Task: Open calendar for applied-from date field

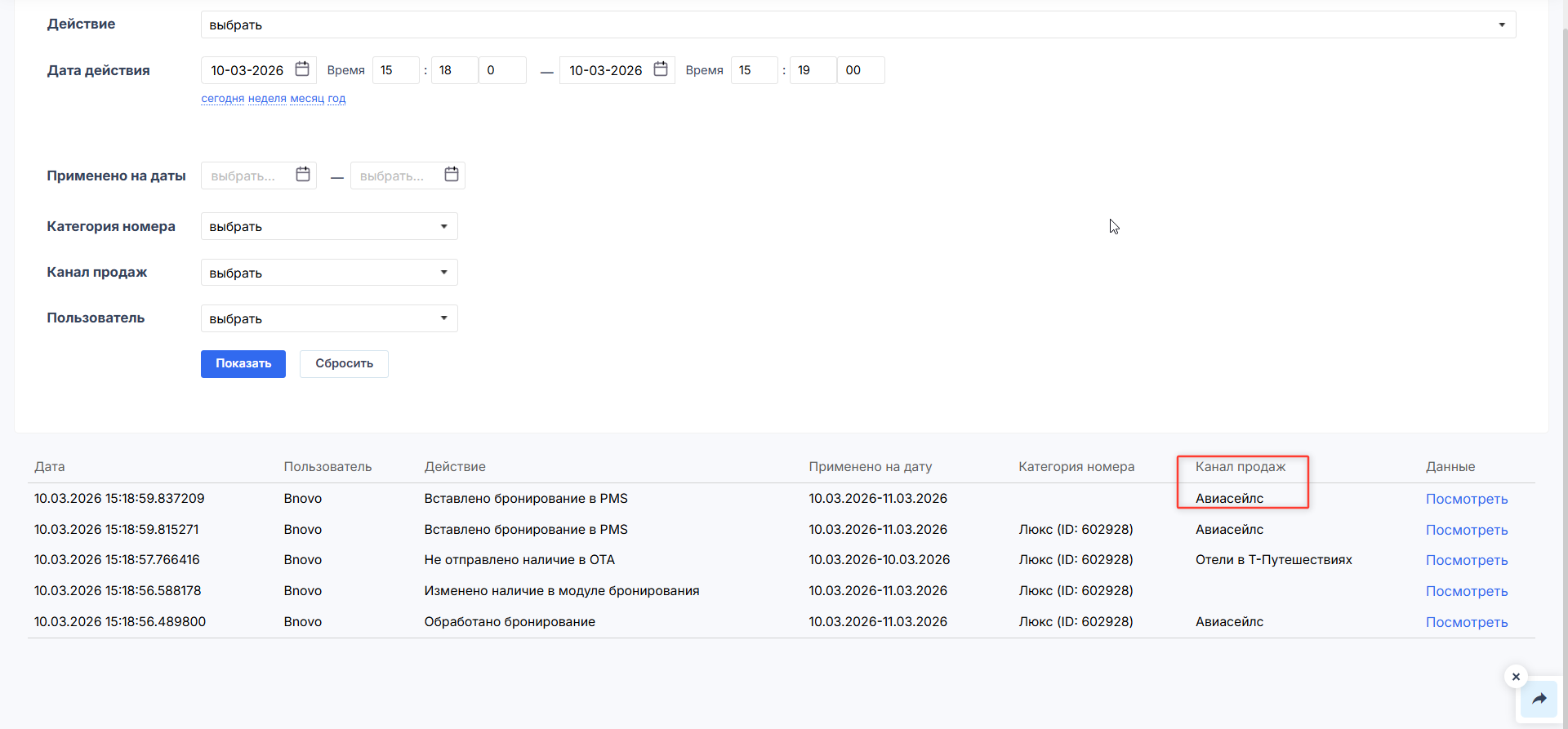Action: coord(303,175)
